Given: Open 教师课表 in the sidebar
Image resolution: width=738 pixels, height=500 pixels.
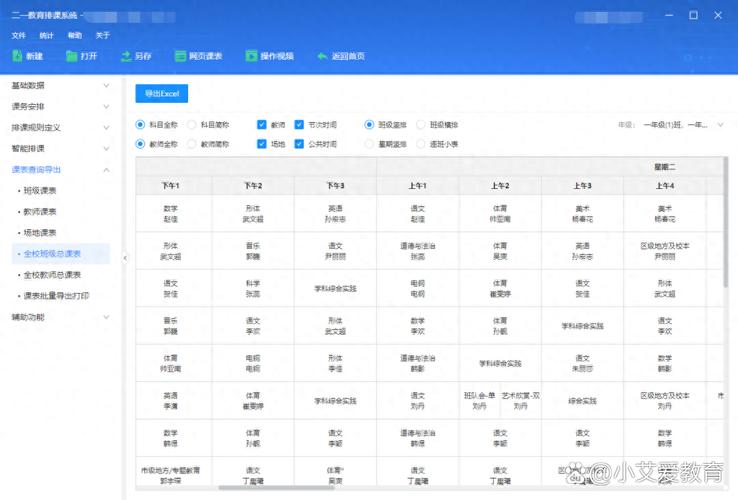Looking at the screenshot, I should click(x=40, y=211).
